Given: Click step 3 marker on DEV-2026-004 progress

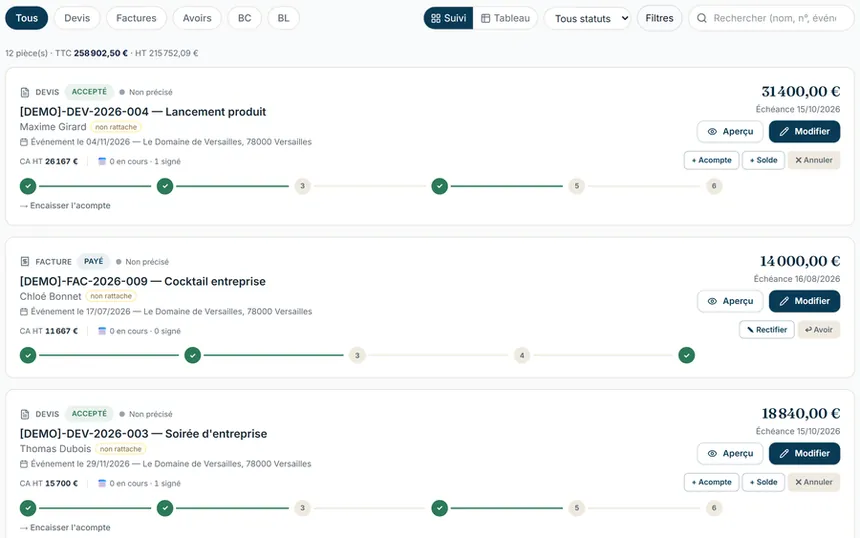Looking at the screenshot, I should click(x=302, y=186).
